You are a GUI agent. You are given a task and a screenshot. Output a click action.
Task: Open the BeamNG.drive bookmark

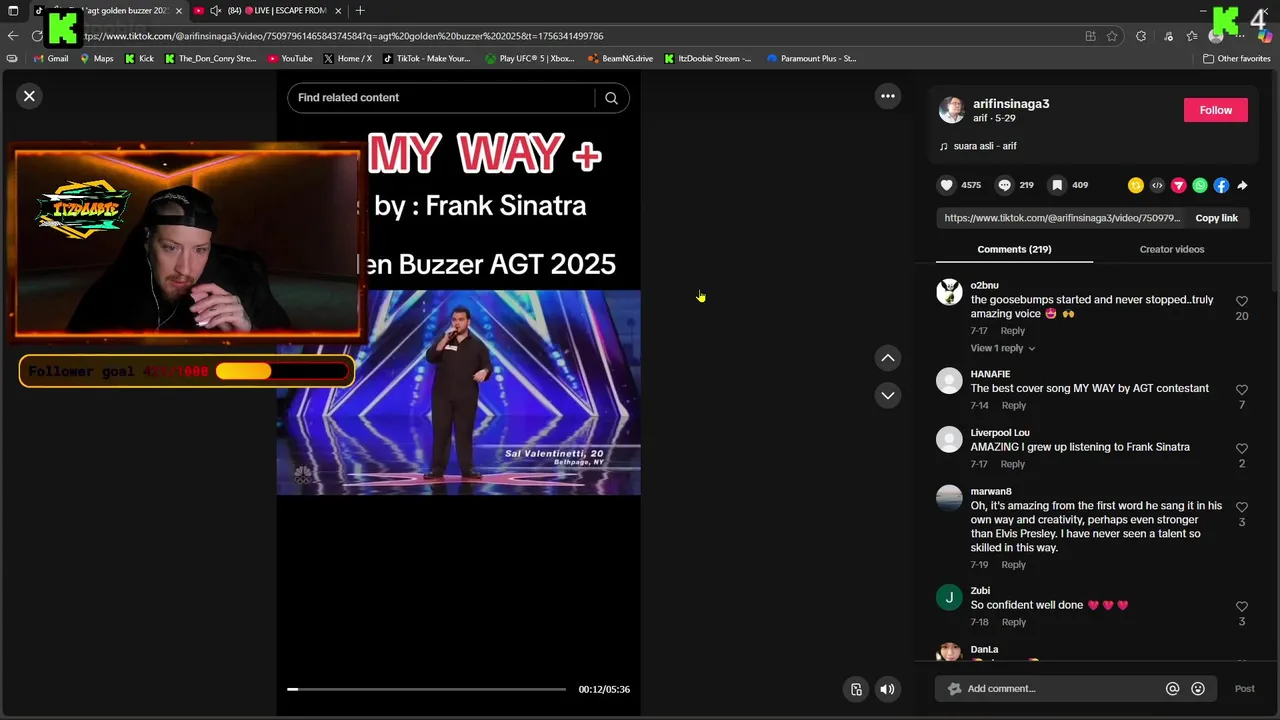click(x=621, y=58)
